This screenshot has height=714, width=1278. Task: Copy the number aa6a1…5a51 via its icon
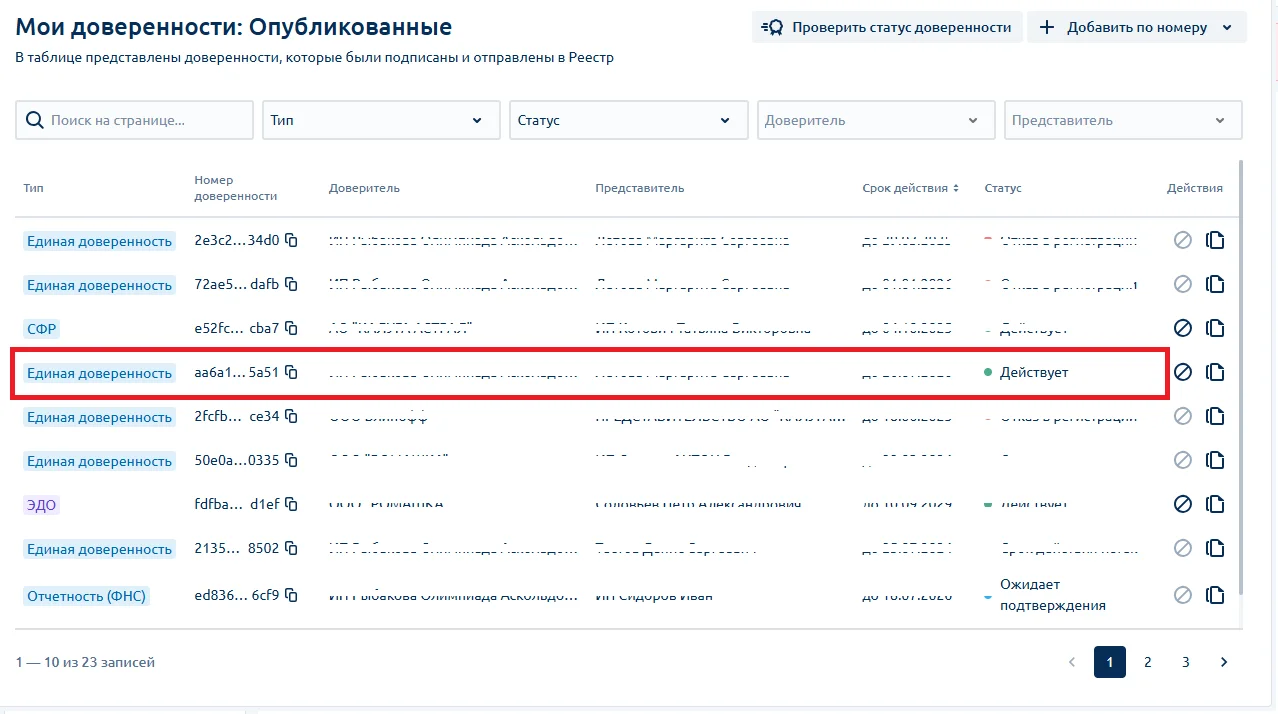point(291,372)
